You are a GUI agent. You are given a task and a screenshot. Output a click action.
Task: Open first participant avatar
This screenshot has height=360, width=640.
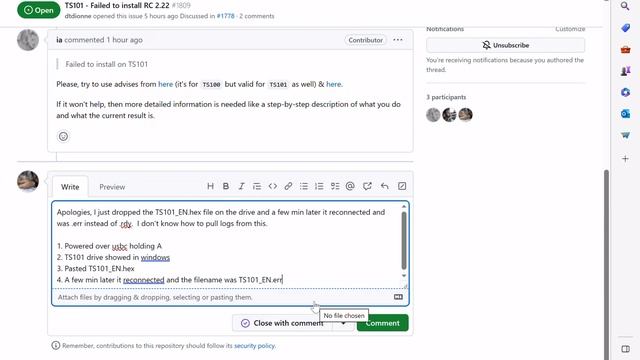point(433,115)
